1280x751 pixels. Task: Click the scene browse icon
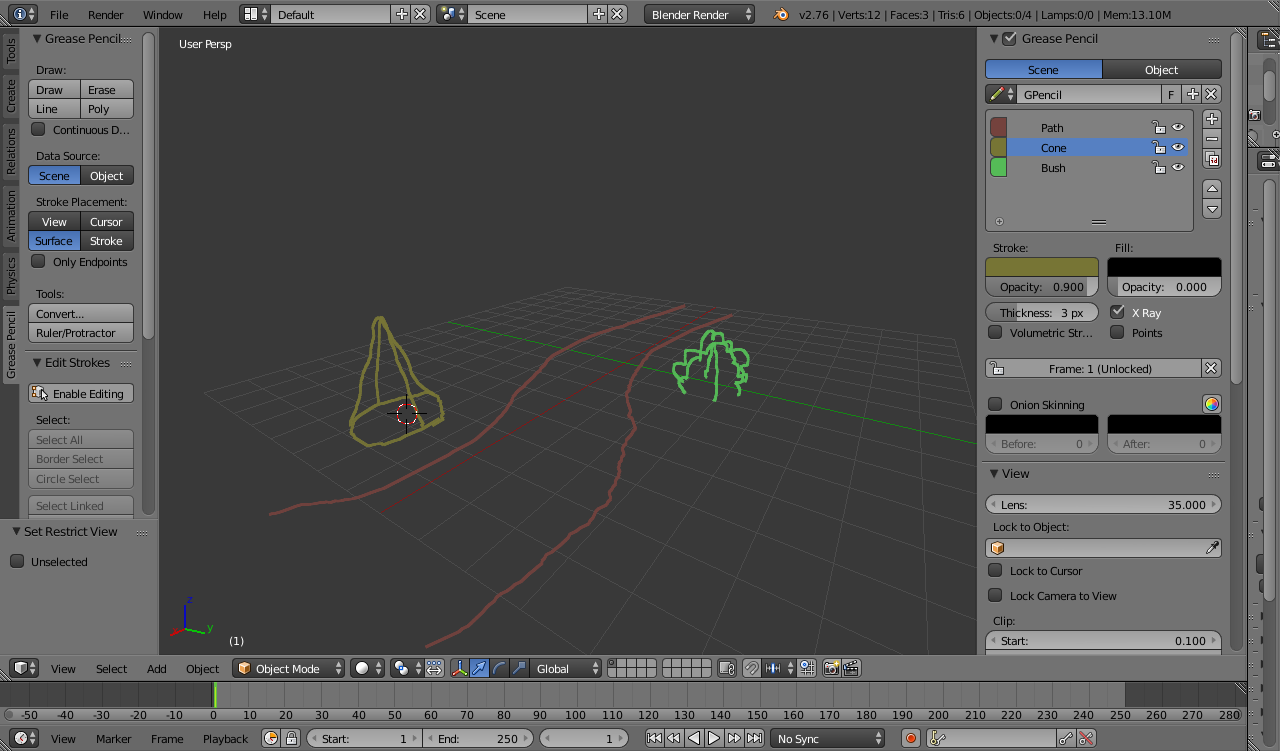(452, 15)
